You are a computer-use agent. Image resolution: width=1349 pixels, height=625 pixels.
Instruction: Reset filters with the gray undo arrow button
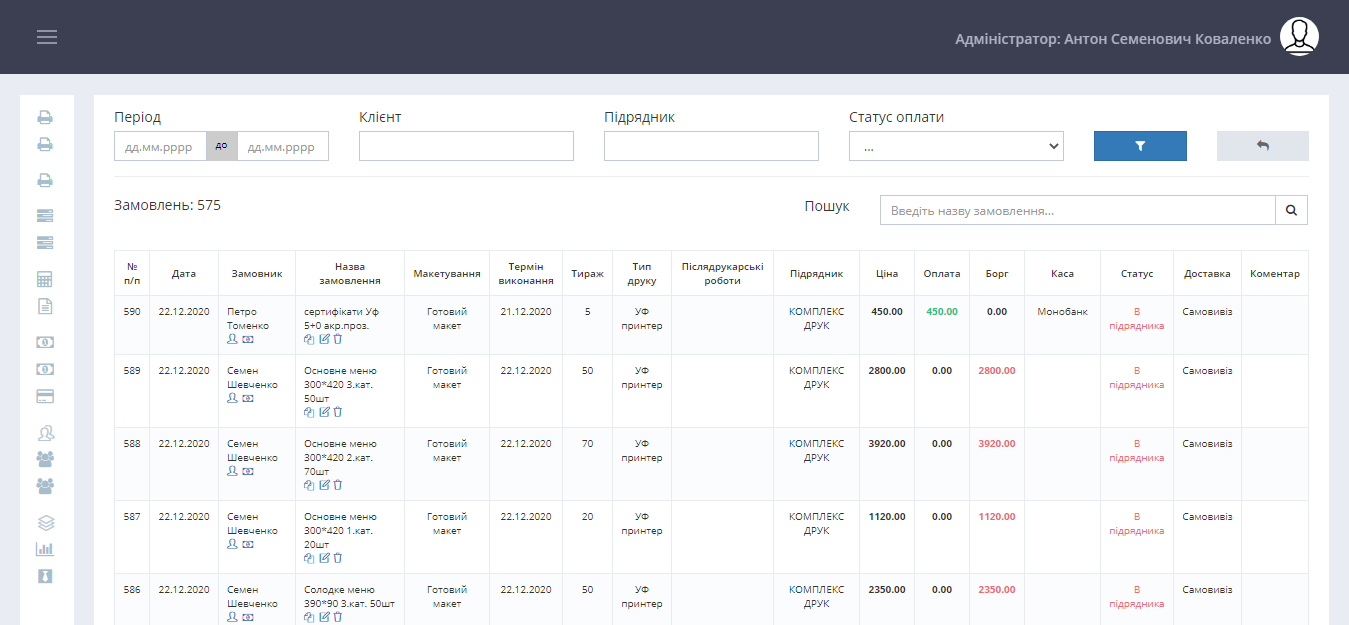coord(1262,146)
